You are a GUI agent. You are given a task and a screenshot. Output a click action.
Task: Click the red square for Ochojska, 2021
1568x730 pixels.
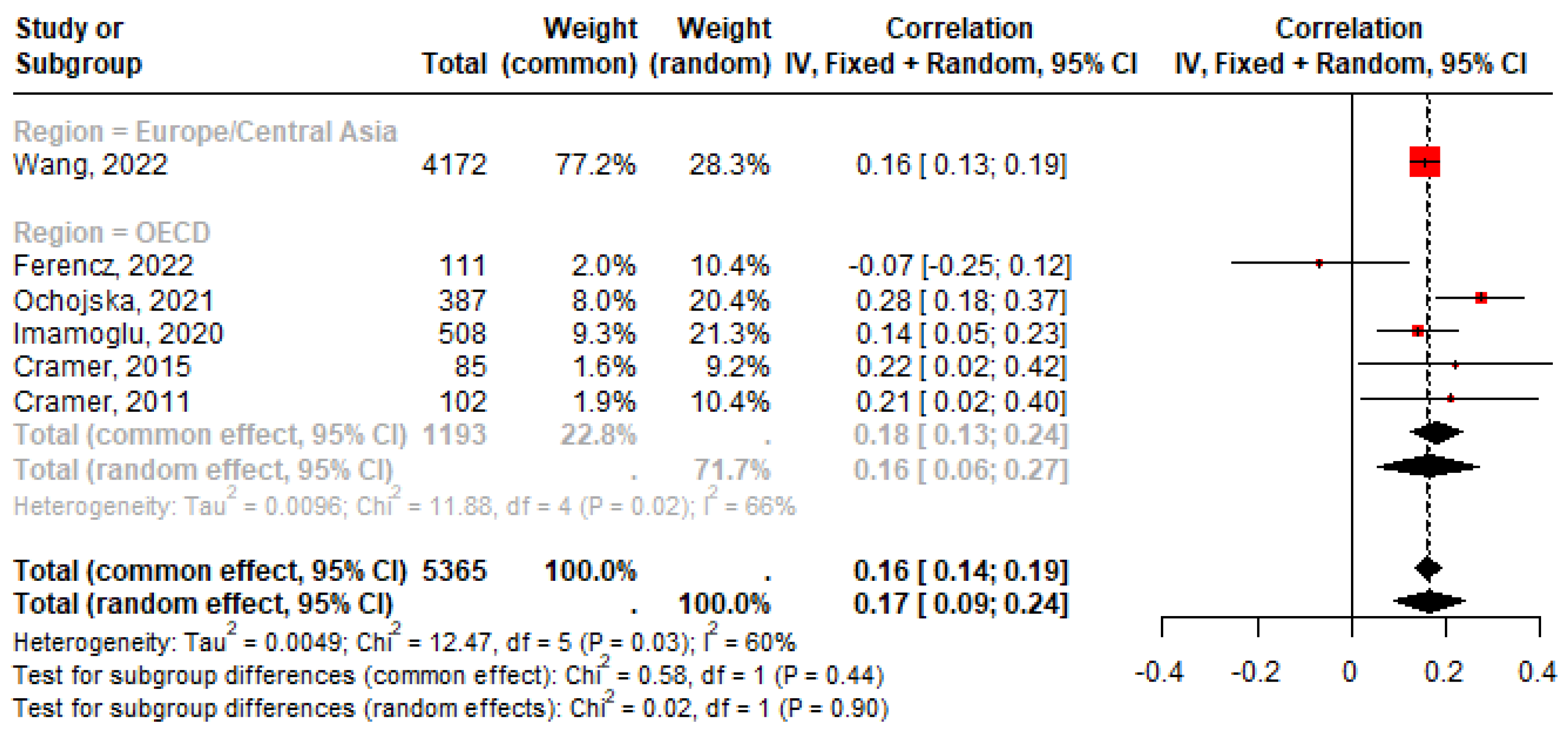(x=1481, y=298)
